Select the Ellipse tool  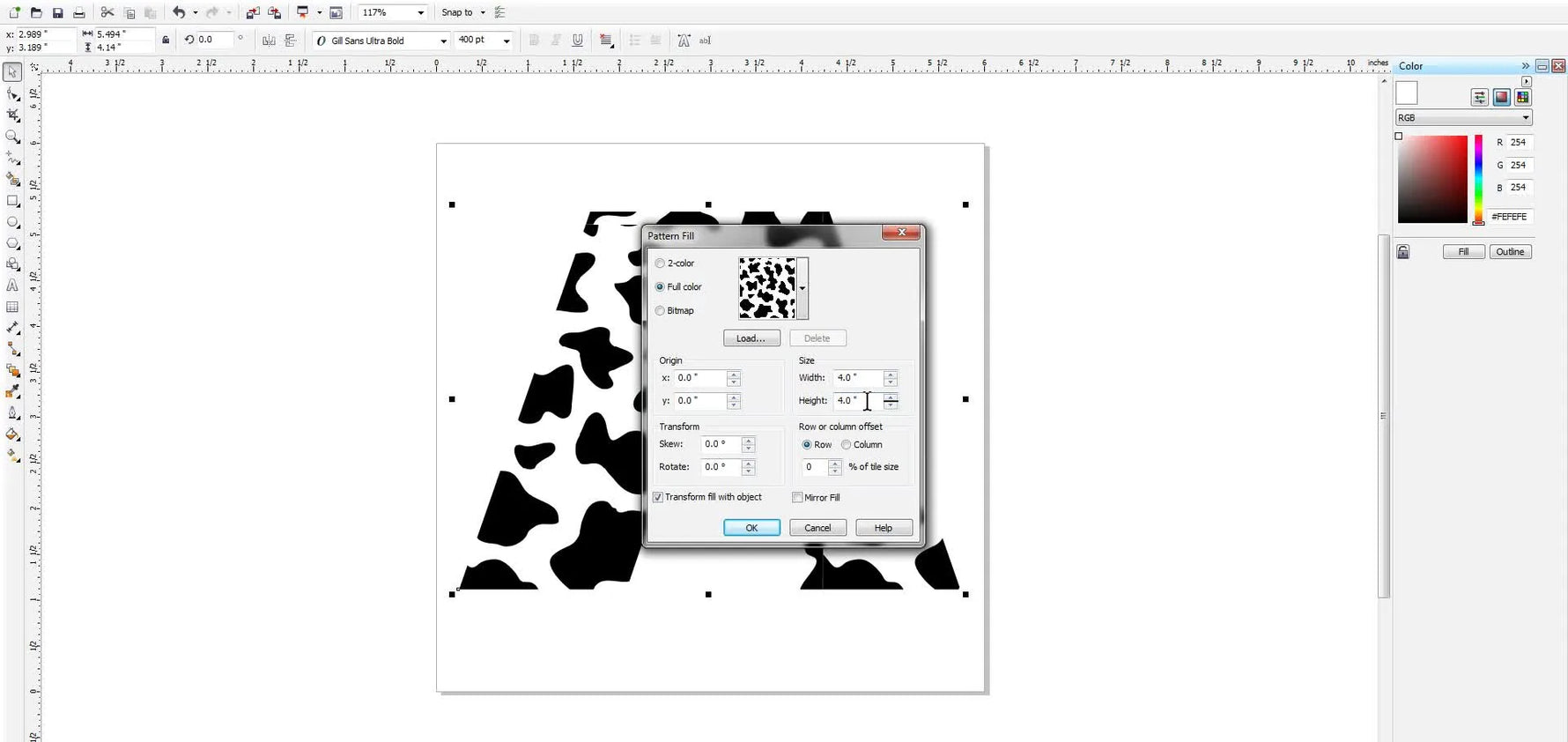pyautogui.click(x=12, y=222)
